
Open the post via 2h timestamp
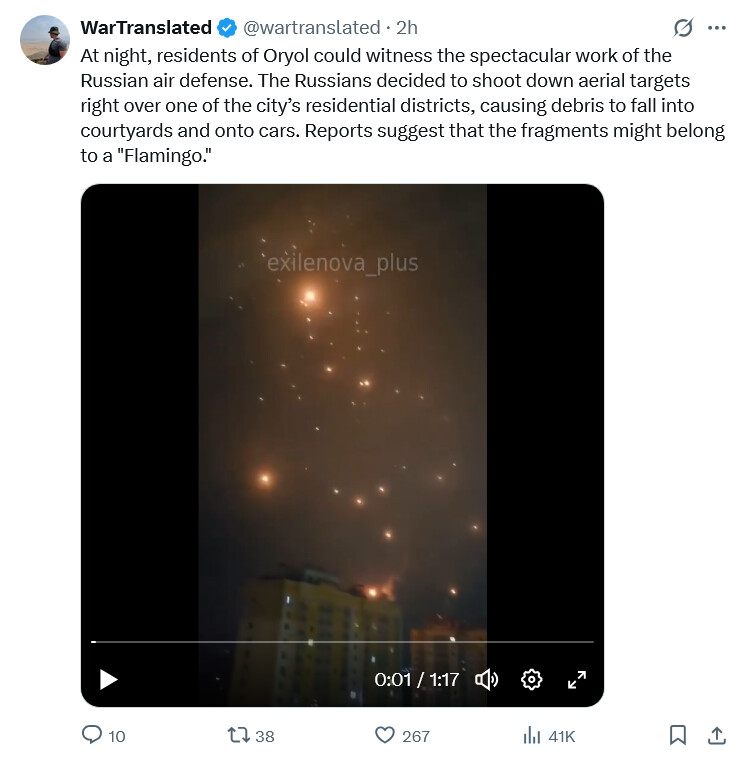407,28
